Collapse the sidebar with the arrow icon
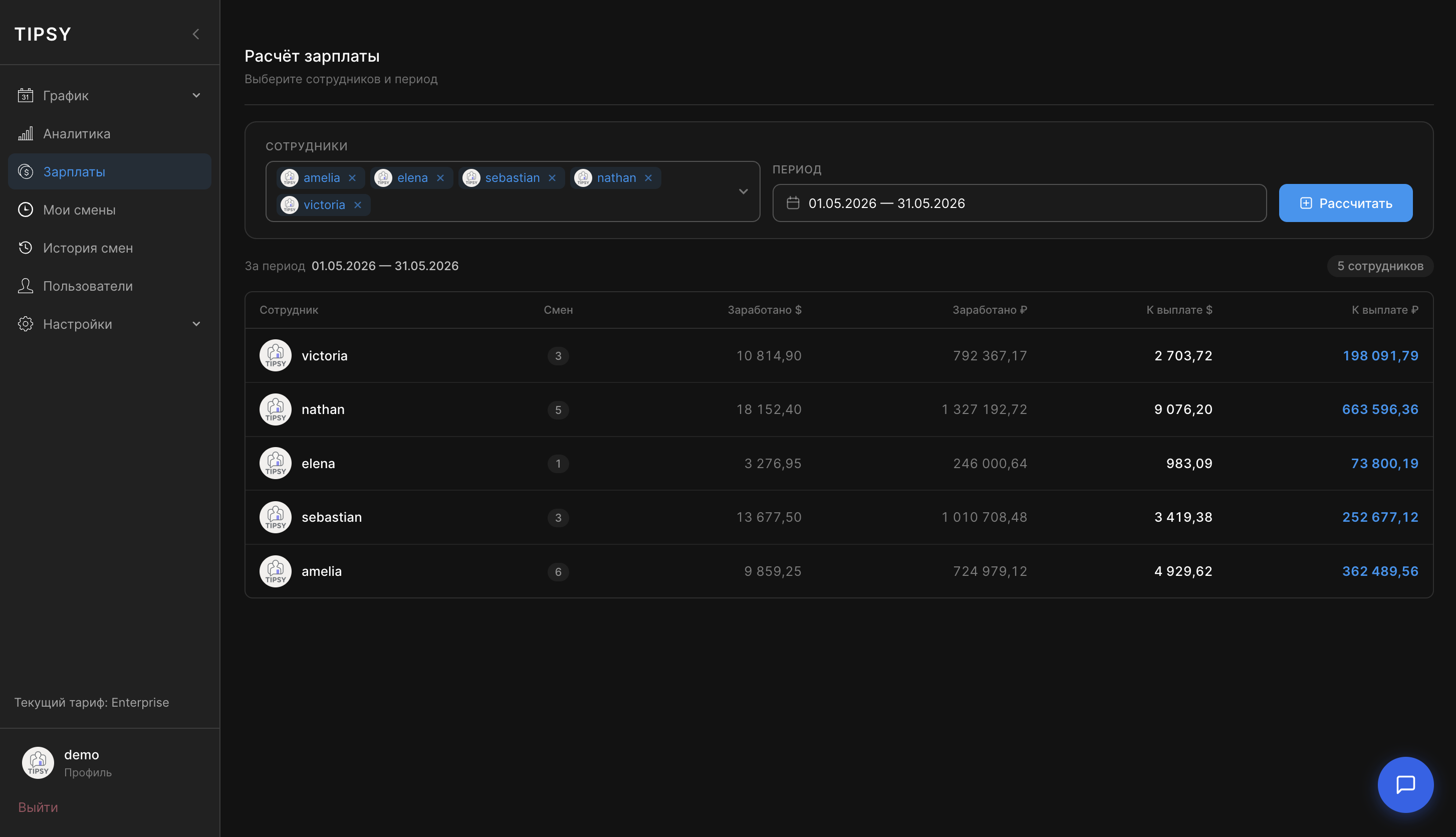 [196, 35]
